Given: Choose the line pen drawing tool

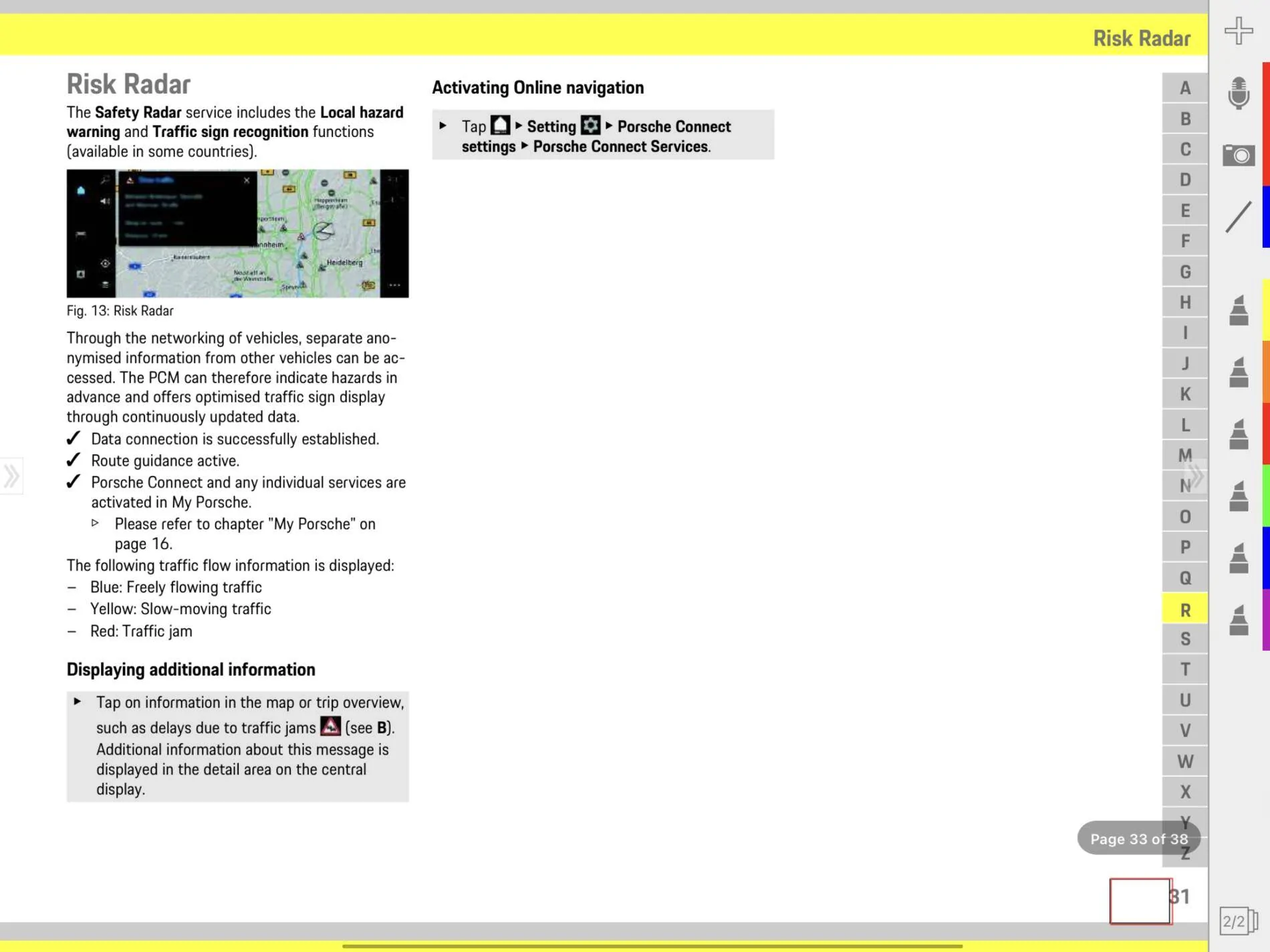Looking at the screenshot, I should [x=1239, y=217].
